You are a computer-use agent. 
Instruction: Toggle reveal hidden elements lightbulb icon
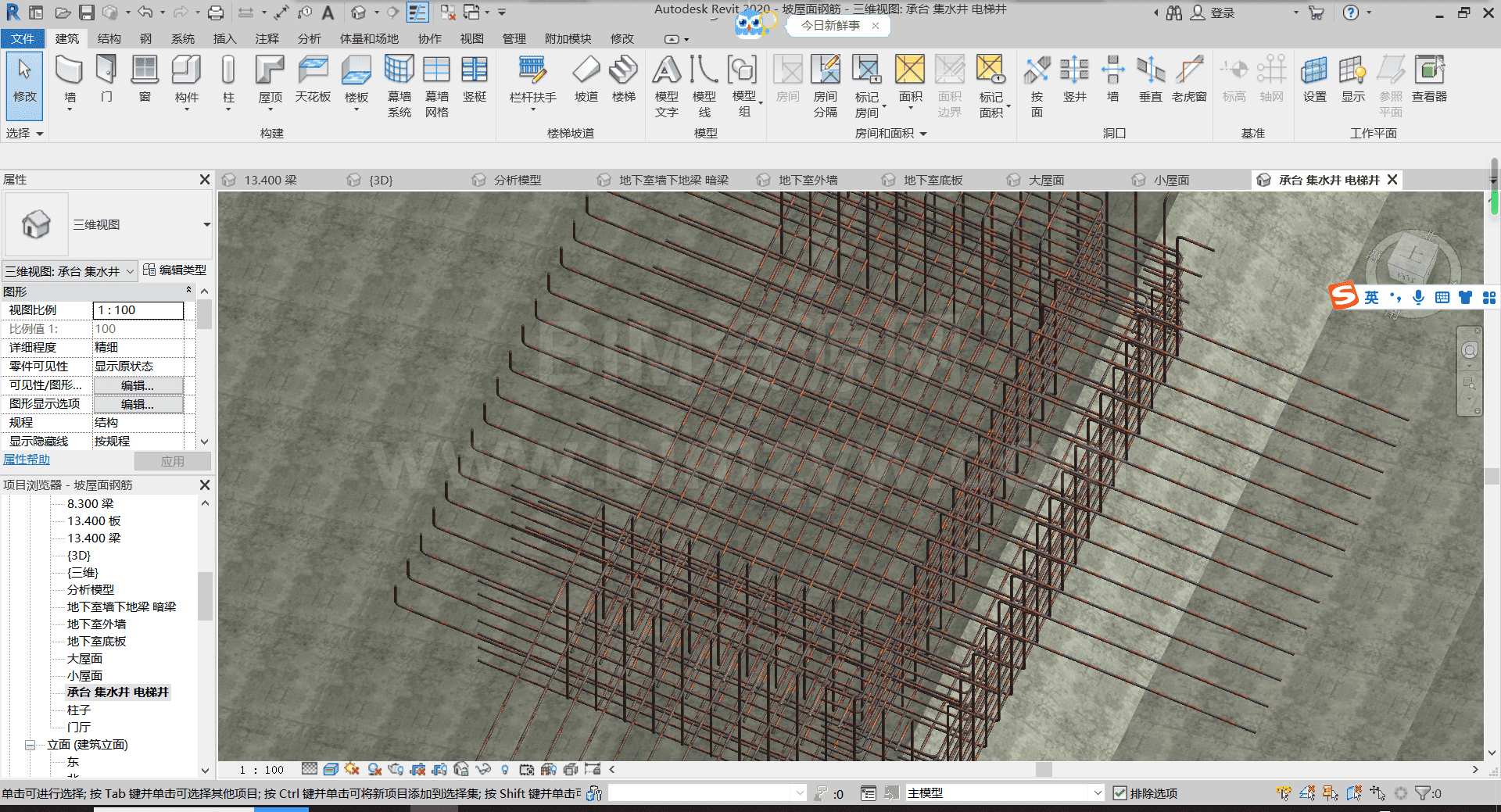pos(504,770)
